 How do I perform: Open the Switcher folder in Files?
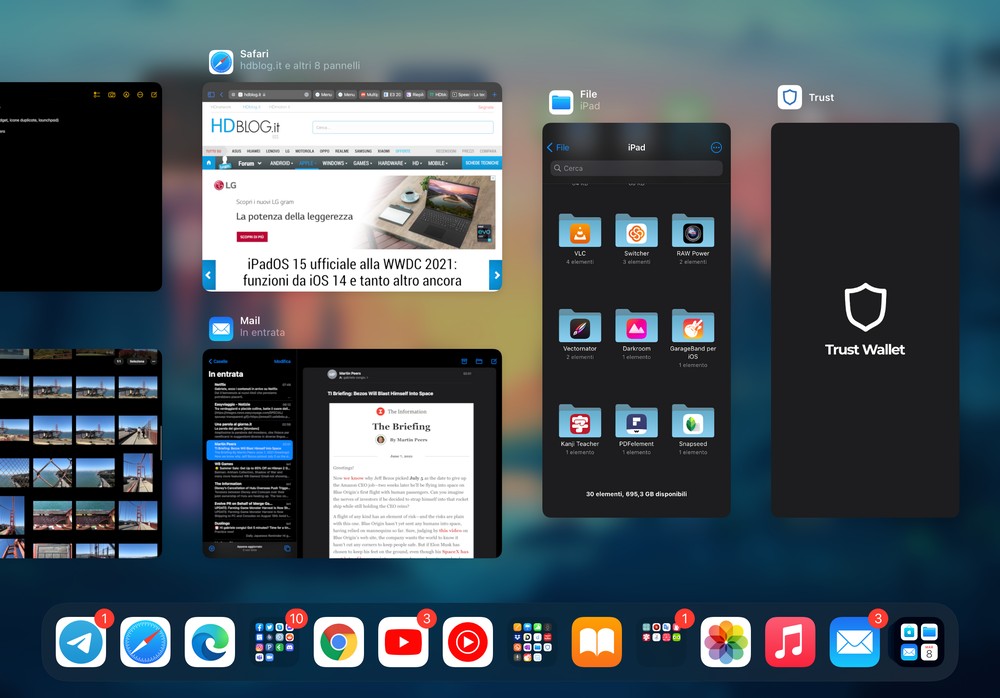(x=636, y=239)
